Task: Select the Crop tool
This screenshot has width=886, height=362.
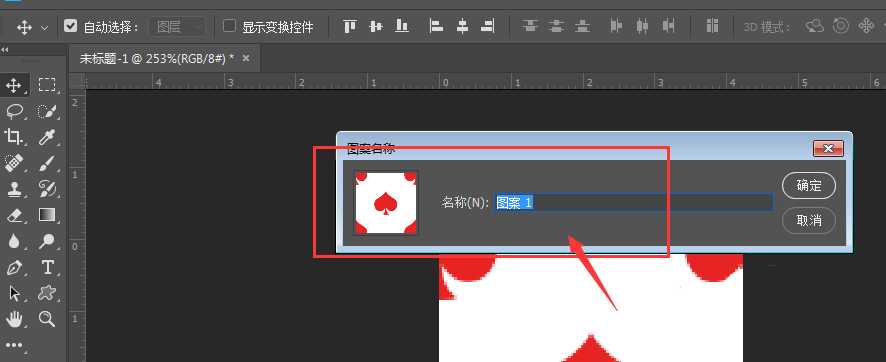Action: click(x=14, y=136)
